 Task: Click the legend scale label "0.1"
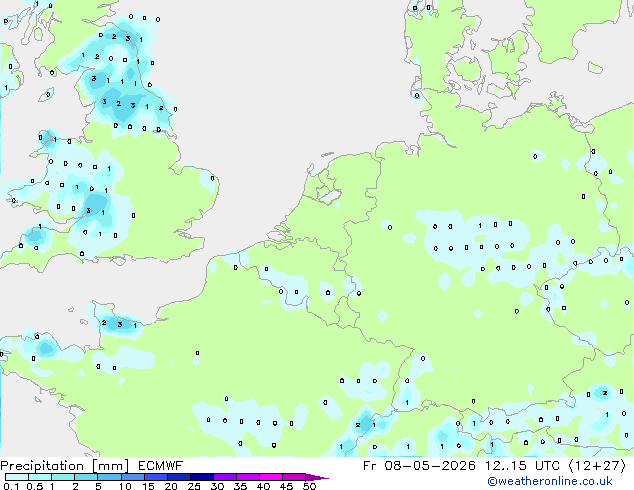click(11, 486)
